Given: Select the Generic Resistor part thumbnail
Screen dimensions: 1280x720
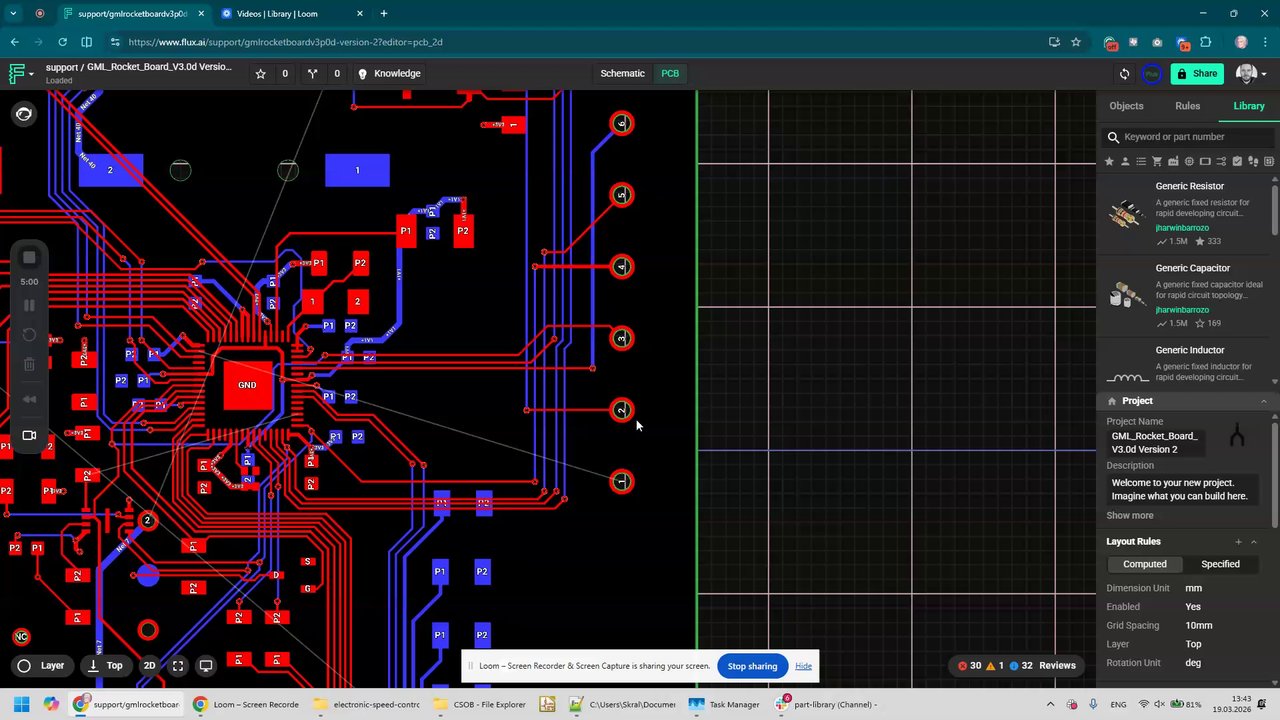Looking at the screenshot, I should (x=1127, y=213).
